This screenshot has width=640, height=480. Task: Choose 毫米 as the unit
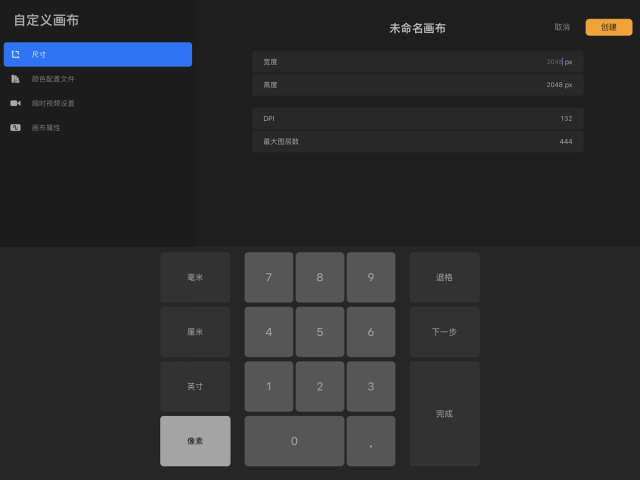click(195, 277)
